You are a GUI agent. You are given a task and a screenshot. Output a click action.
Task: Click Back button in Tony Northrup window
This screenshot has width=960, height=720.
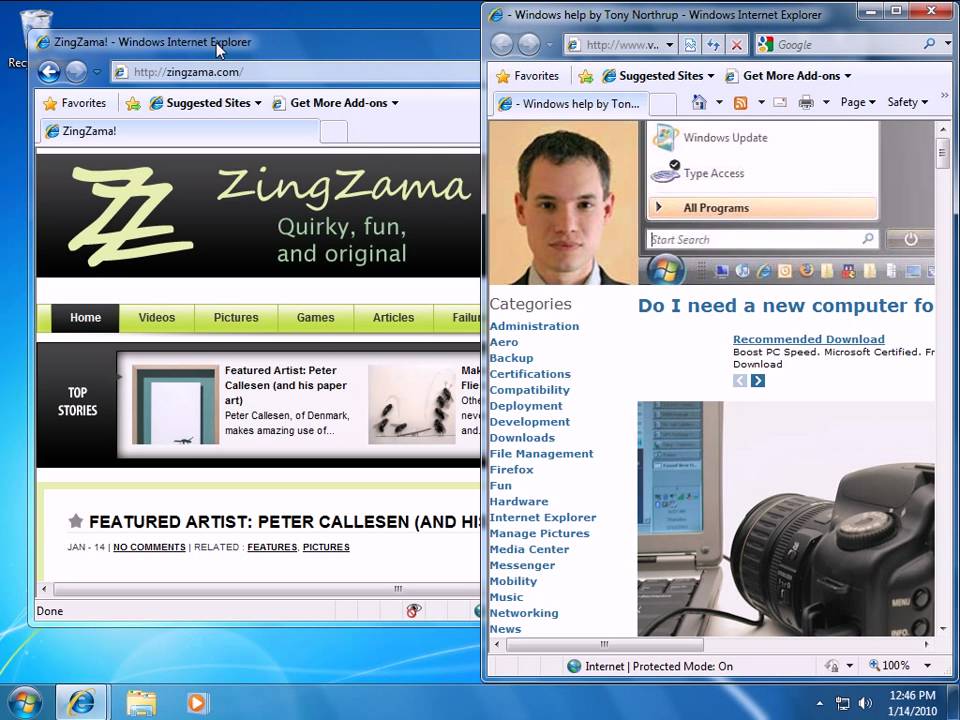[x=502, y=45]
